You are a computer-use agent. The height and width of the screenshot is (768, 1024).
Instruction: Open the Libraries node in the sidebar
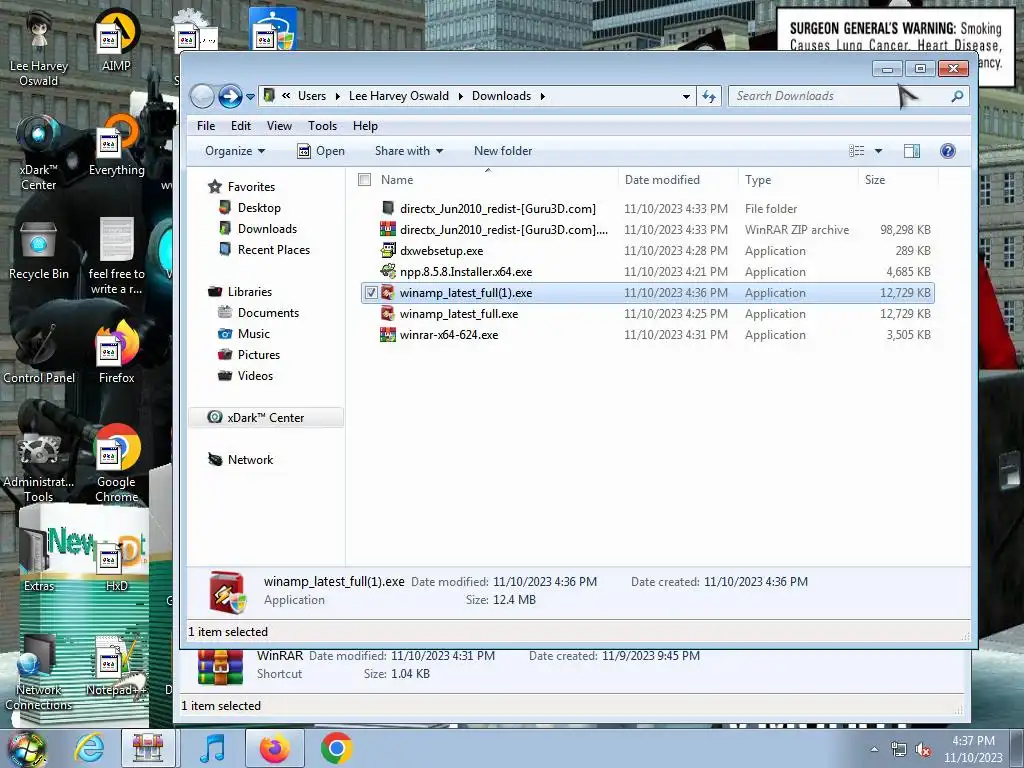tap(249, 291)
